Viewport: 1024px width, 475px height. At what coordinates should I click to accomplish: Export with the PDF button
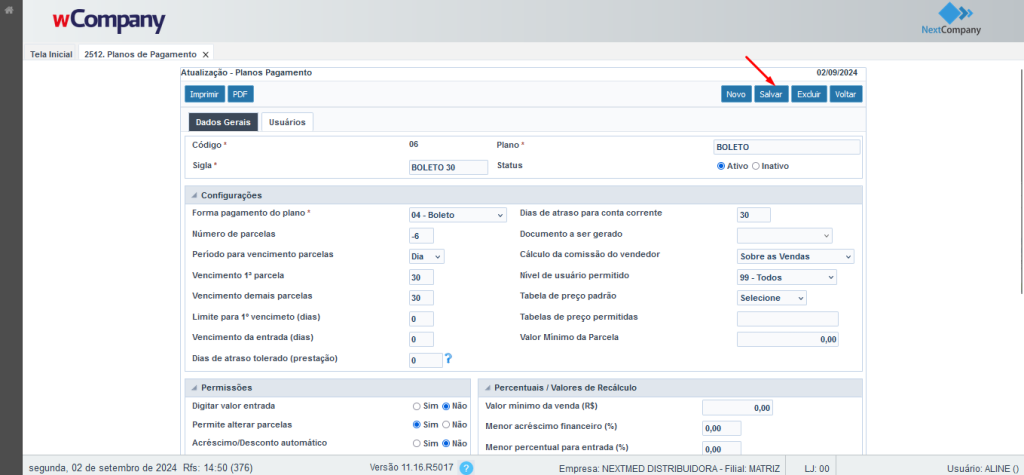tap(240, 94)
